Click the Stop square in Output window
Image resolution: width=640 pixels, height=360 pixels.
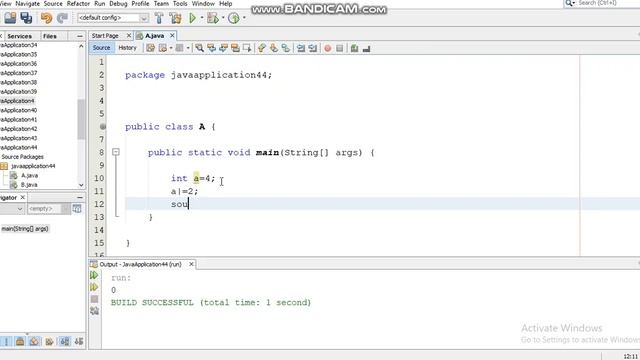click(94, 299)
